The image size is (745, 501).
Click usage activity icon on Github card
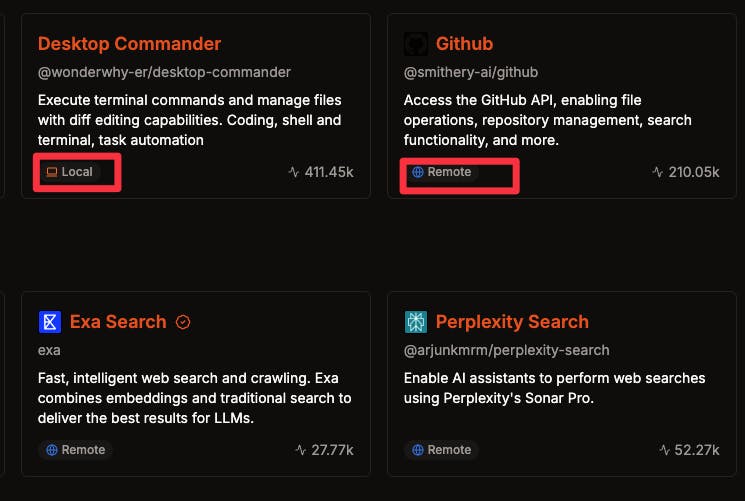tap(658, 172)
